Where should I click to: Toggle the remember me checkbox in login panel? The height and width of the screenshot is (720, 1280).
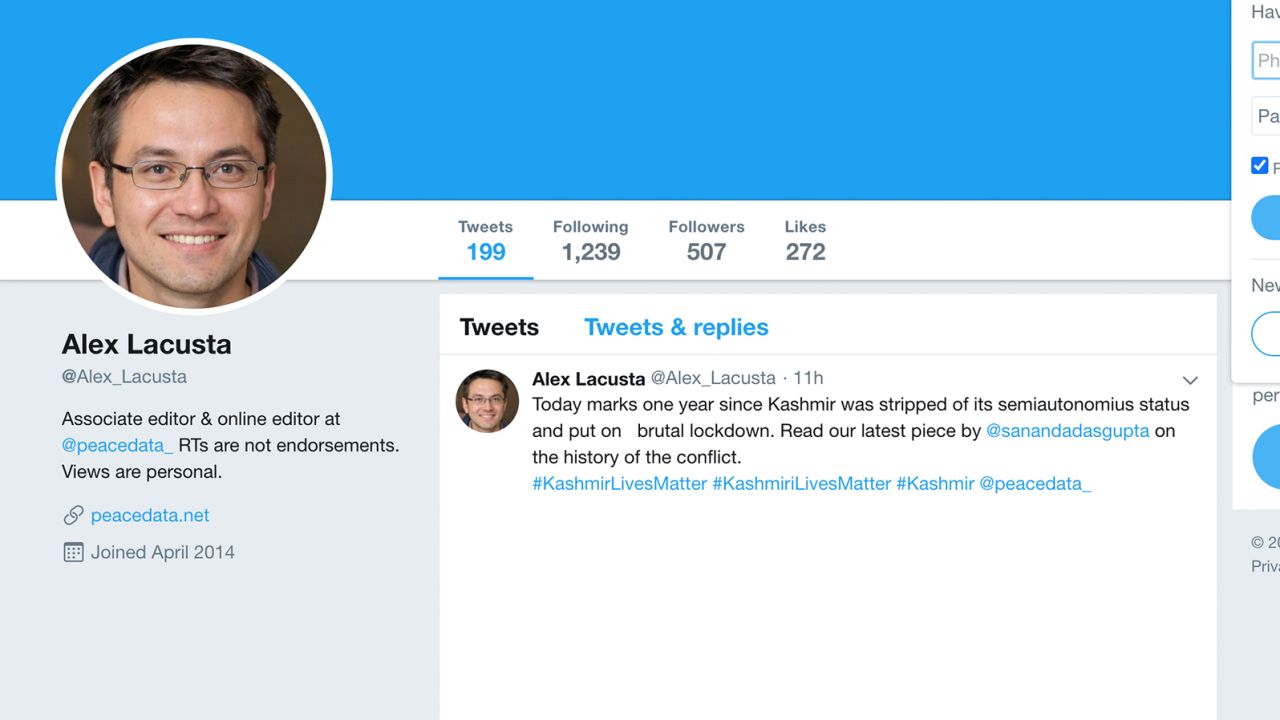1260,166
